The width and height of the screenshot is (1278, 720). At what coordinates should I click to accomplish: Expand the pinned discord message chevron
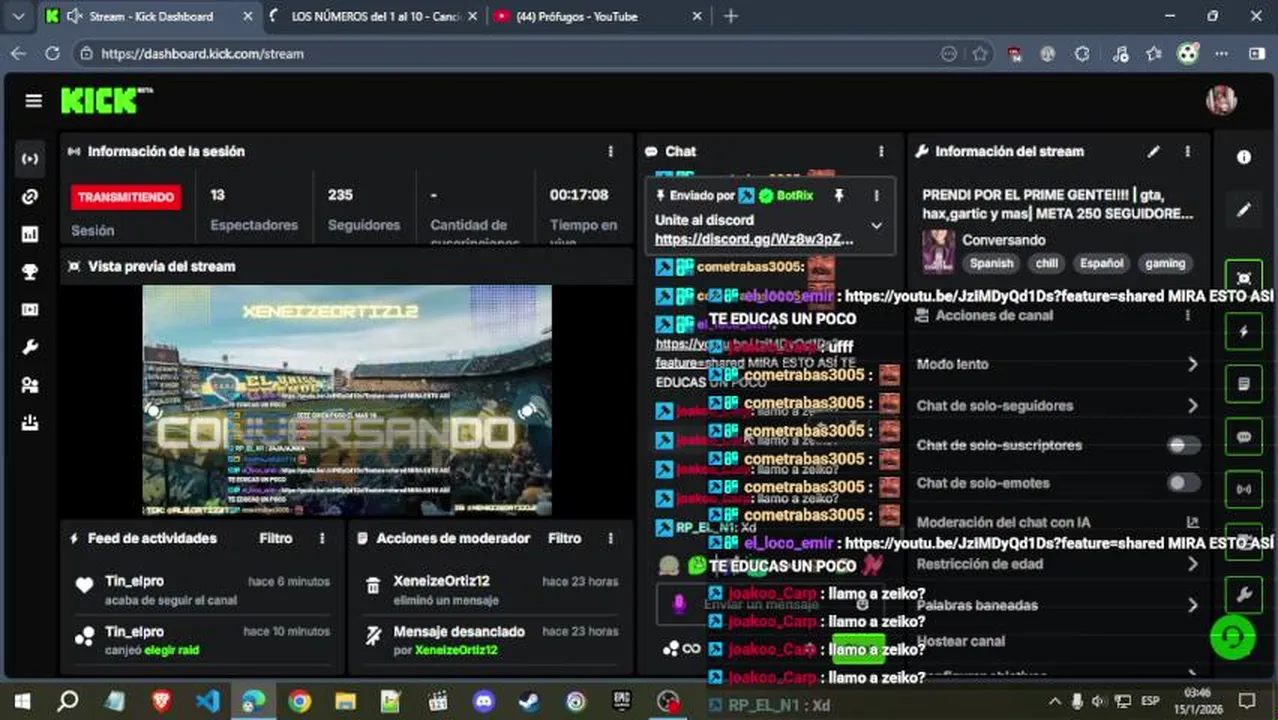[x=876, y=226]
